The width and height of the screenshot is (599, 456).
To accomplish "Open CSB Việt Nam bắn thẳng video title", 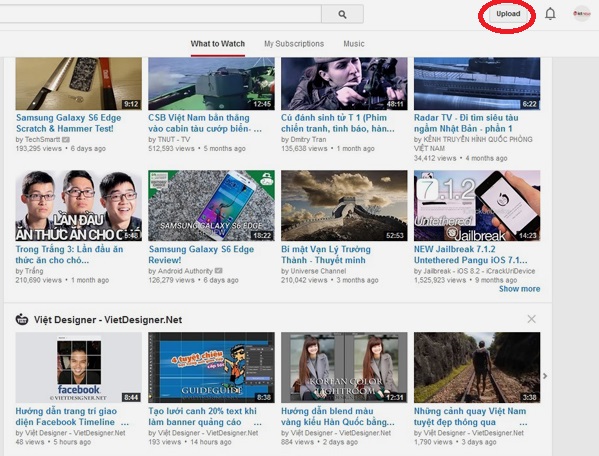I will pos(205,123).
